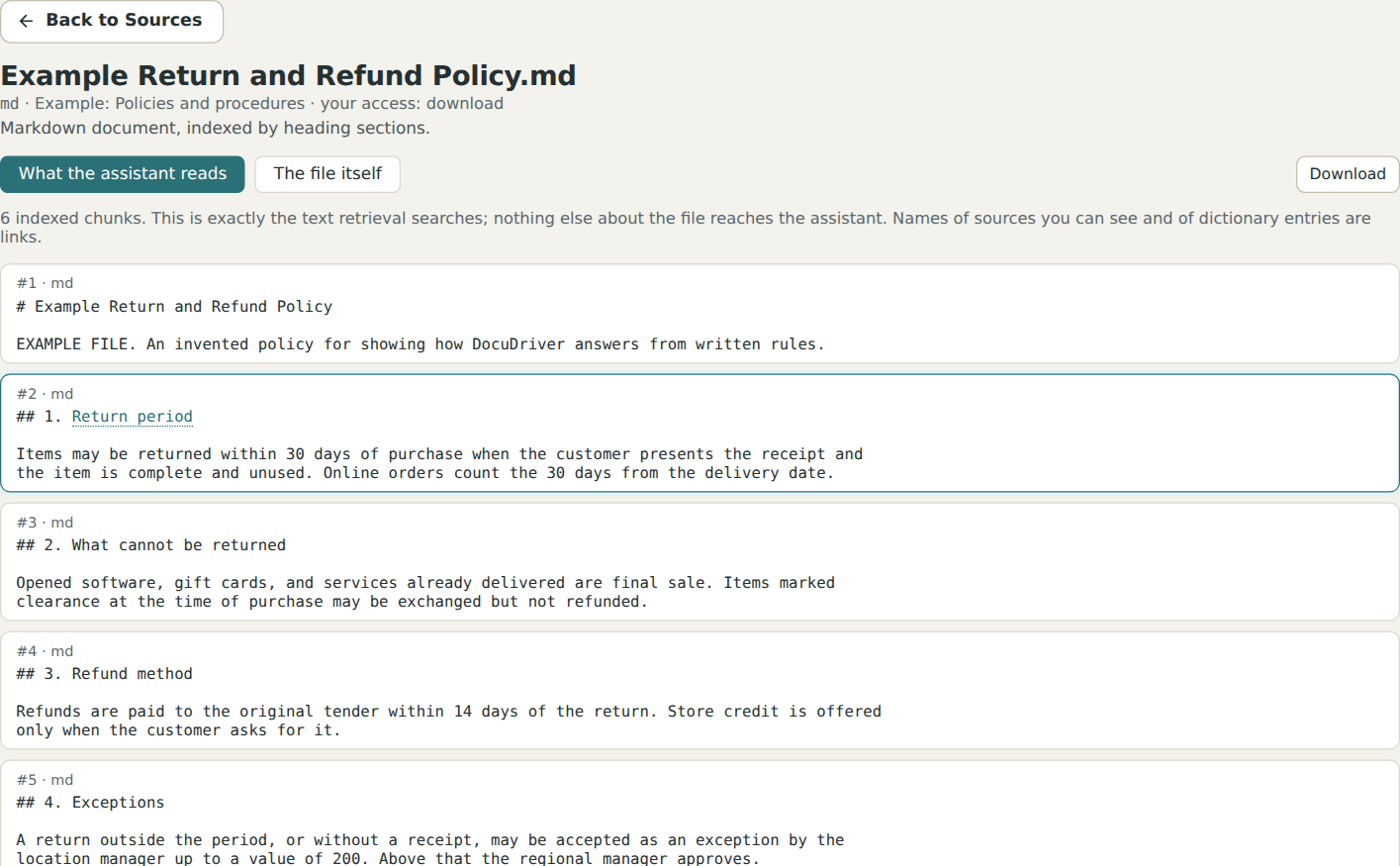This screenshot has width=1400, height=866.
Task: Click the "your access: download" metadata text
Action: coord(412,104)
